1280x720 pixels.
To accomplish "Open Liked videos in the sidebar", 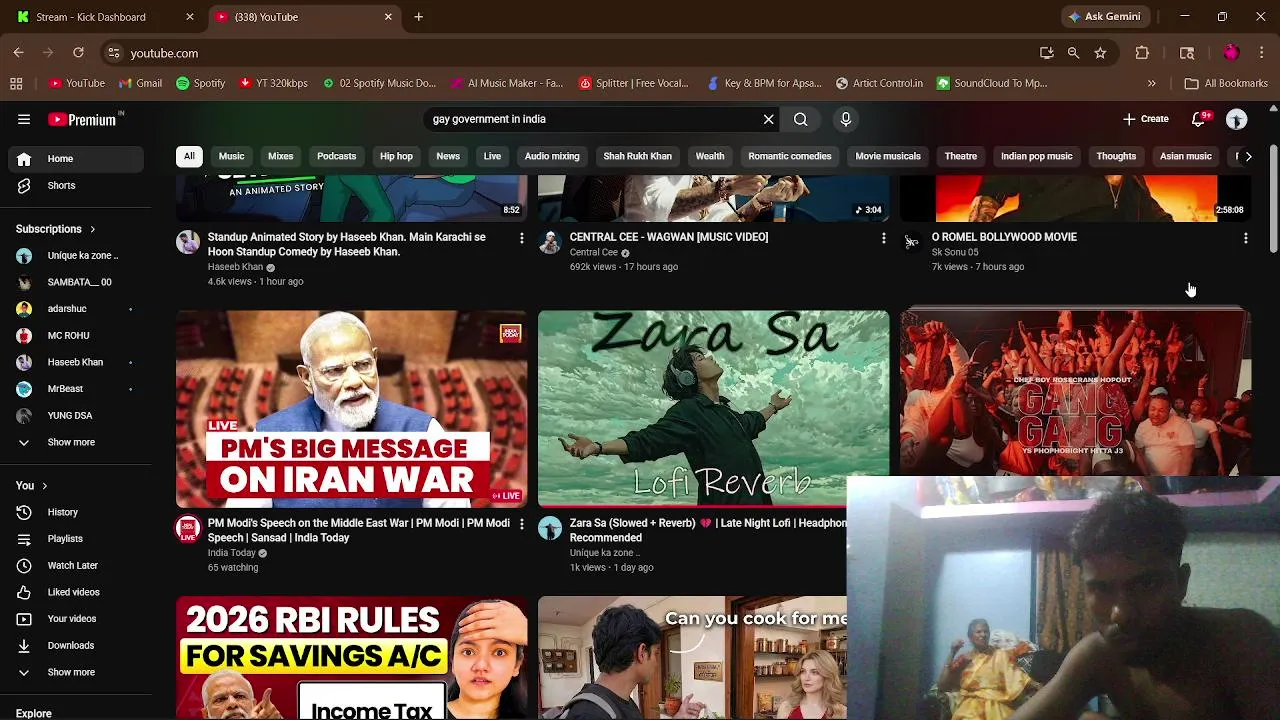I will (76, 592).
